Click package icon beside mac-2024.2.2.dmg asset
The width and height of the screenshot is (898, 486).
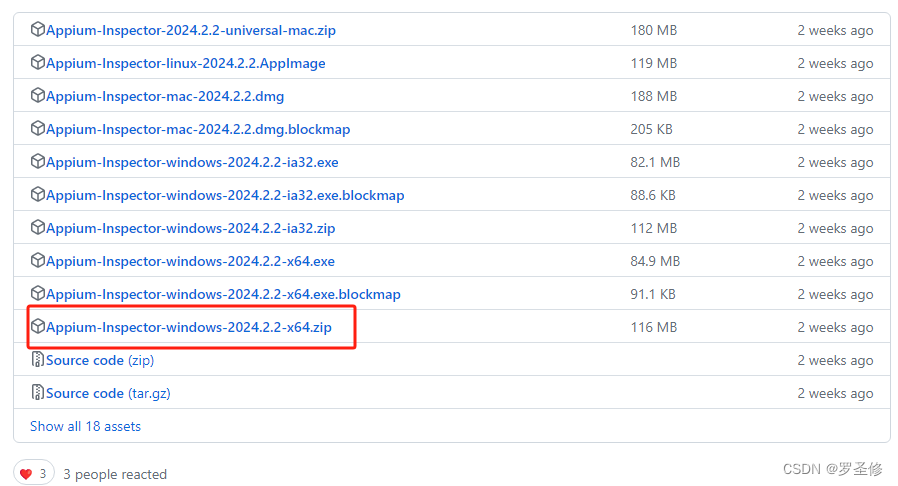(x=38, y=96)
